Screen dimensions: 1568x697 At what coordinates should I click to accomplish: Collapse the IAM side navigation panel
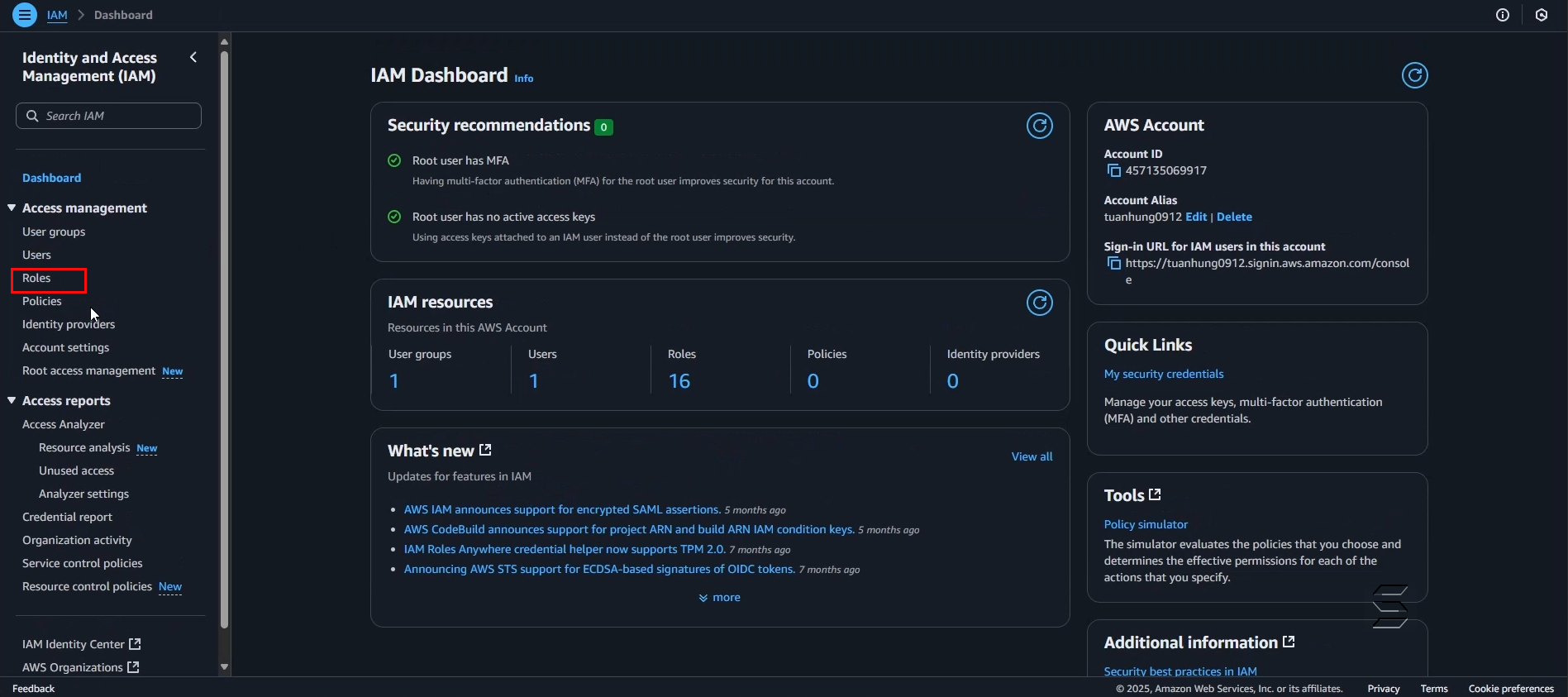click(x=193, y=57)
